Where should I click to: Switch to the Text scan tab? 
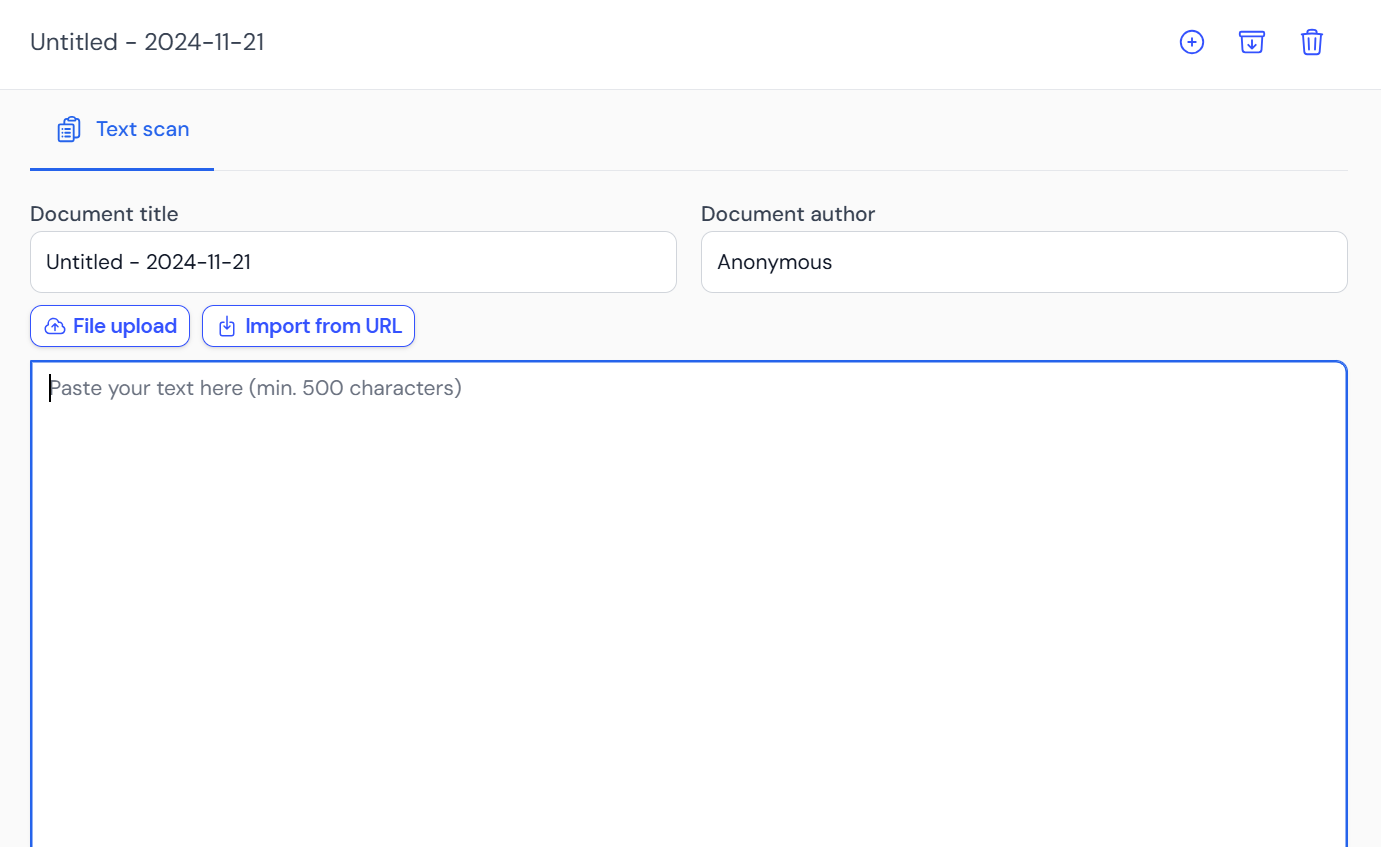pos(142,129)
